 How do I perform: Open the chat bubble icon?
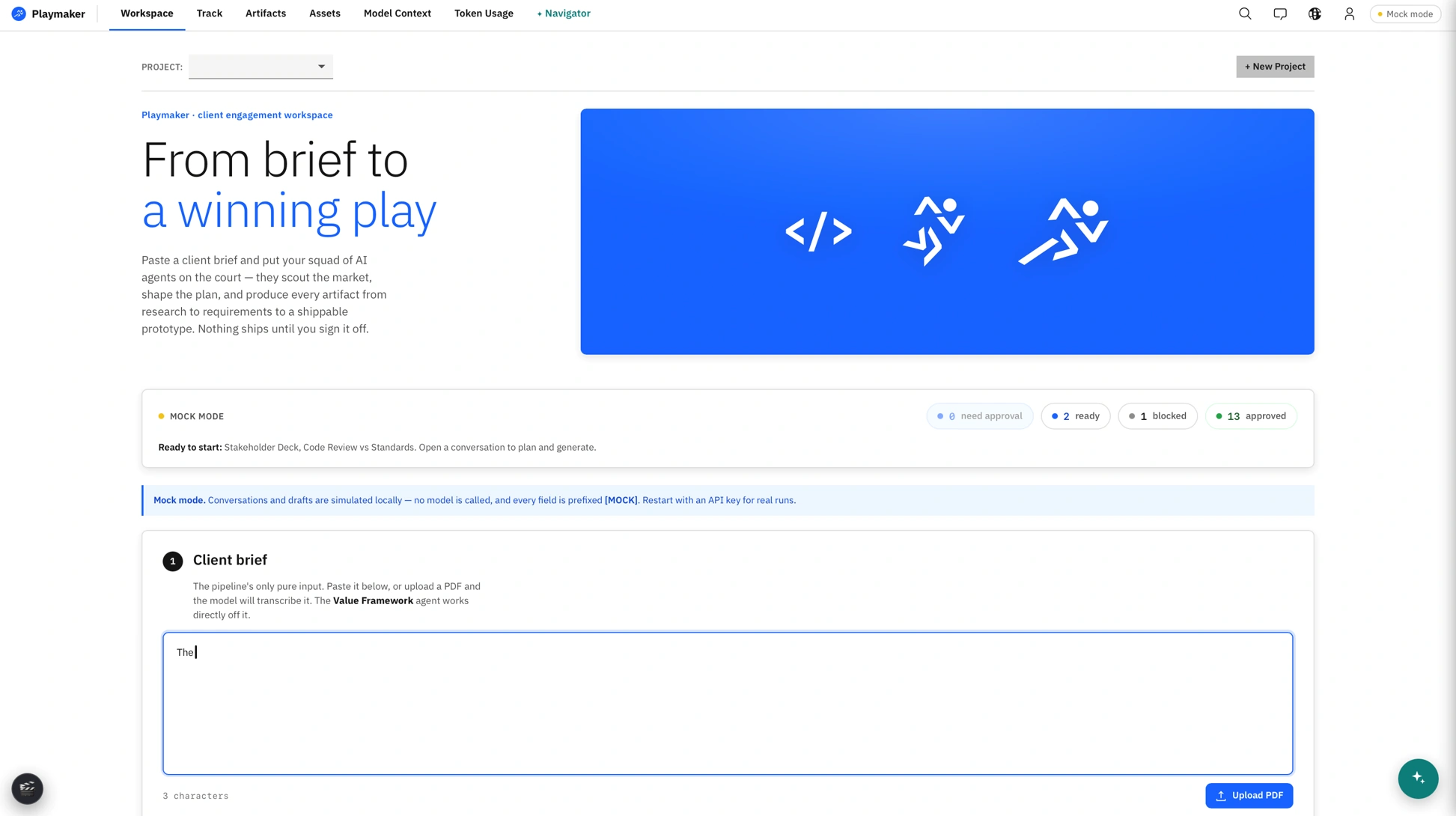[x=1280, y=13]
